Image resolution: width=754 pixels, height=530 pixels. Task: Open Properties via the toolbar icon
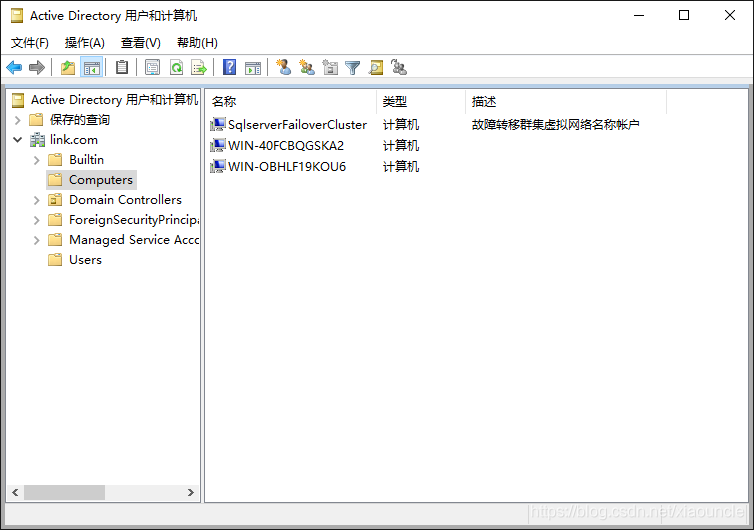click(152, 67)
